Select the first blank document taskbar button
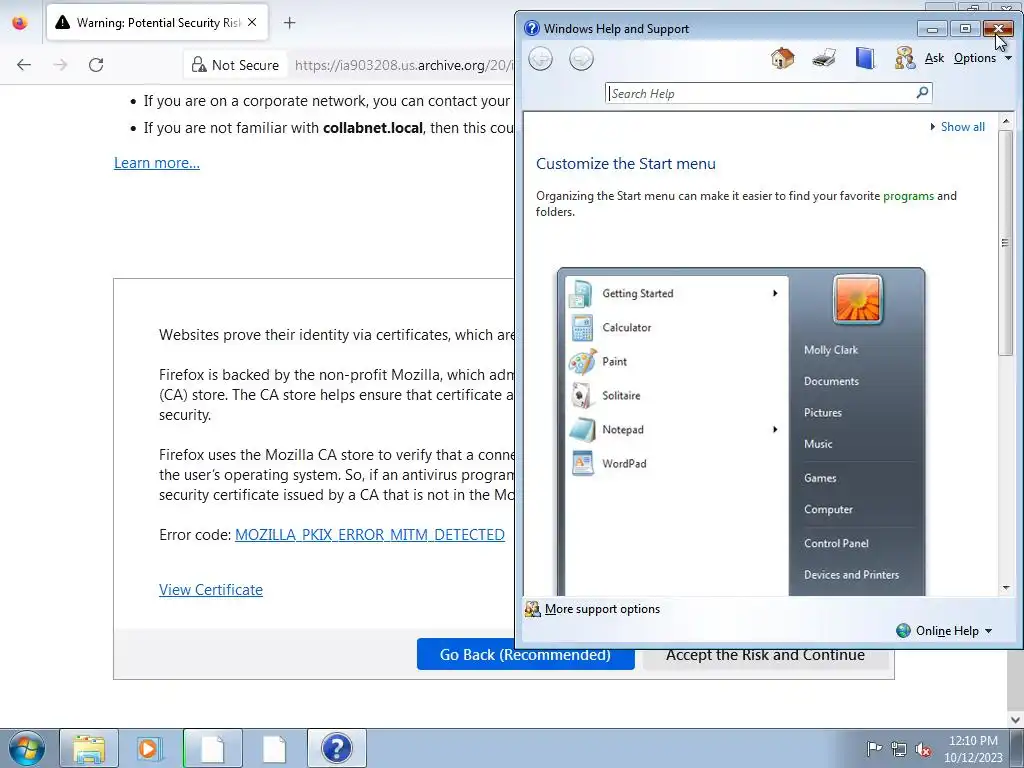 (212, 748)
